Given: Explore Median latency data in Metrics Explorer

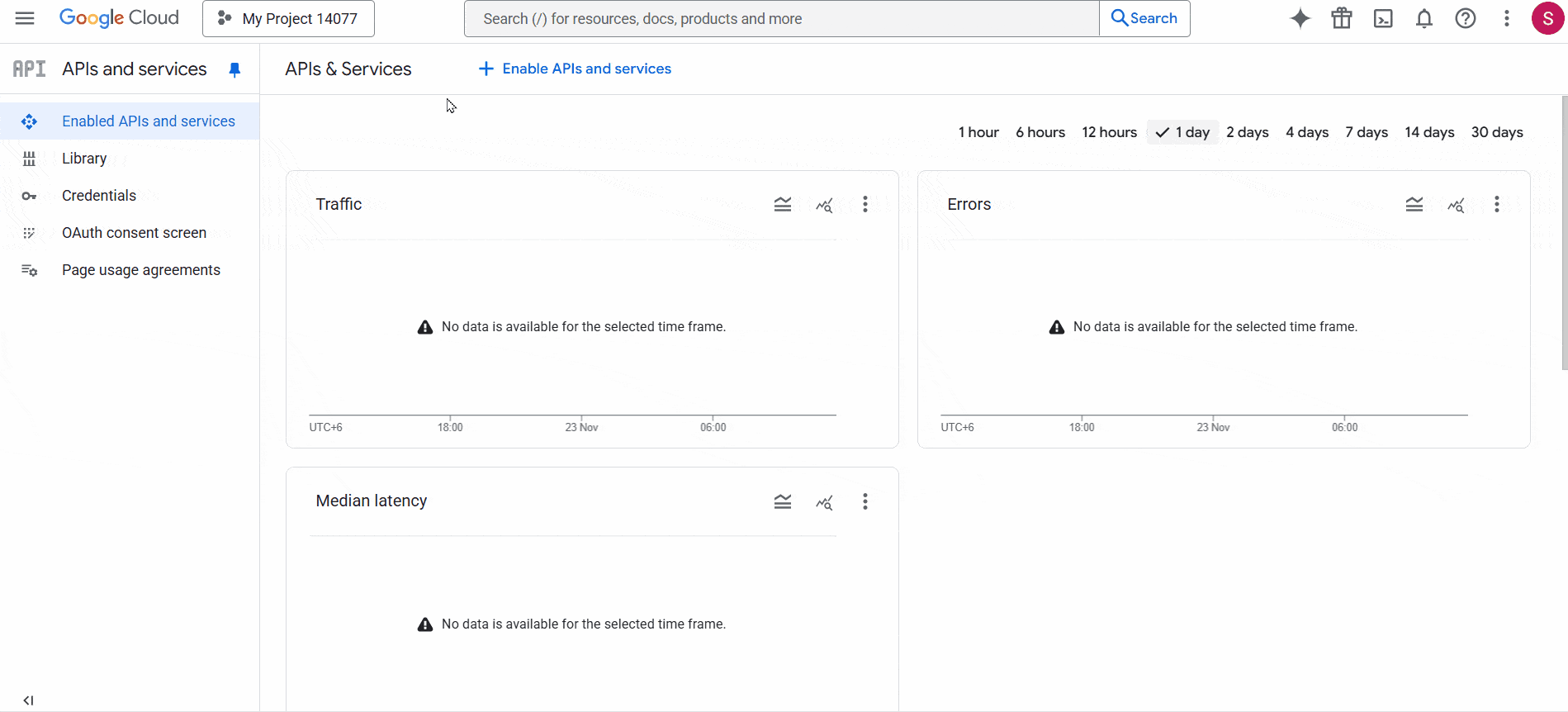Looking at the screenshot, I should click(824, 502).
